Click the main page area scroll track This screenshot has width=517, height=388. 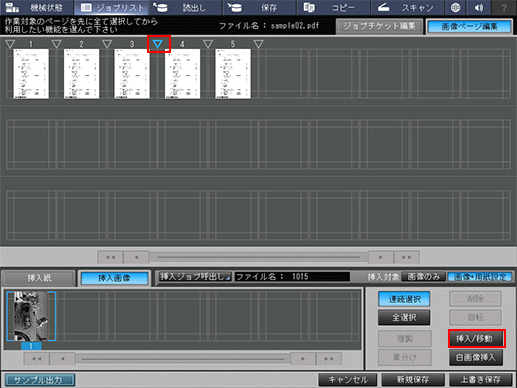258,257
